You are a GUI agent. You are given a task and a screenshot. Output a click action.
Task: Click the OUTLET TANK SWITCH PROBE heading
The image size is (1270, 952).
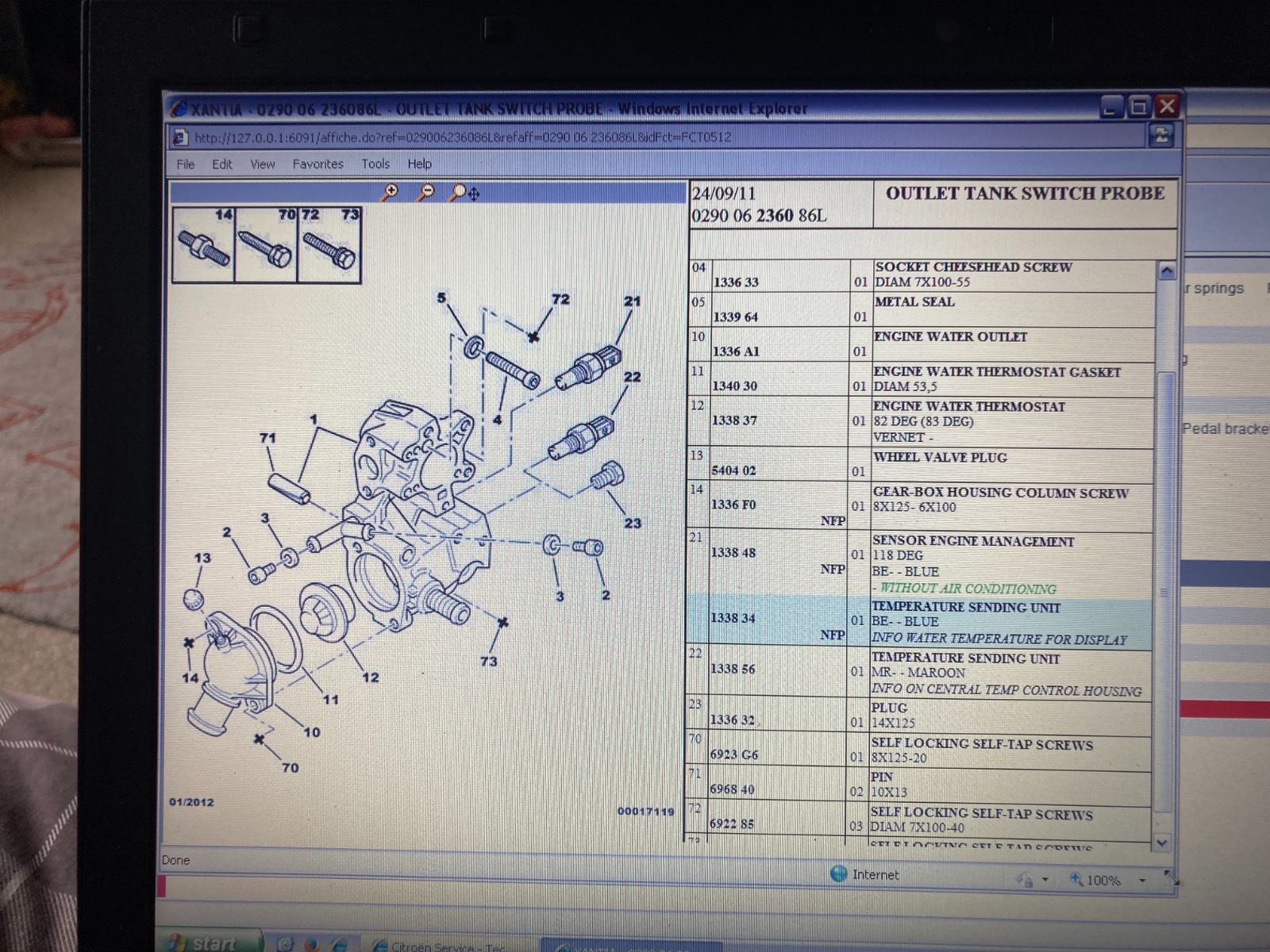(1026, 194)
